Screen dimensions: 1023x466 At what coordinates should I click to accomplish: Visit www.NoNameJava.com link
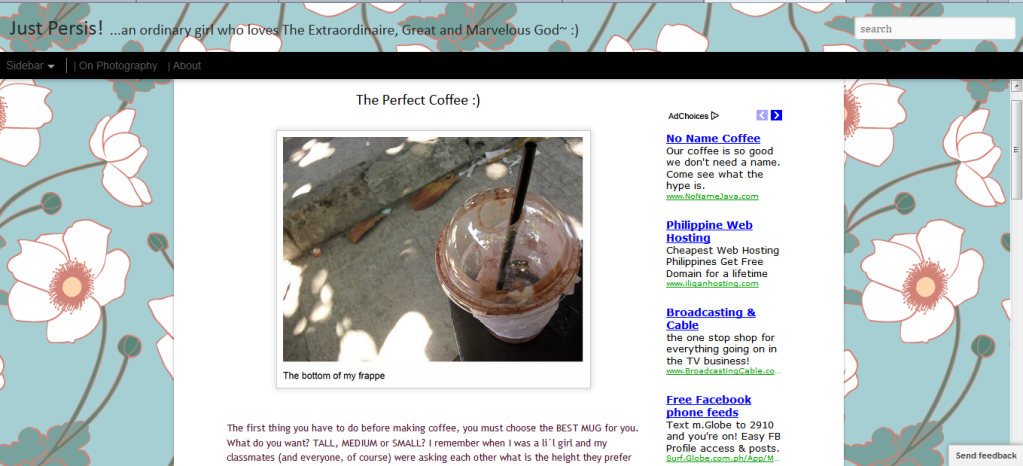pyautogui.click(x=712, y=196)
